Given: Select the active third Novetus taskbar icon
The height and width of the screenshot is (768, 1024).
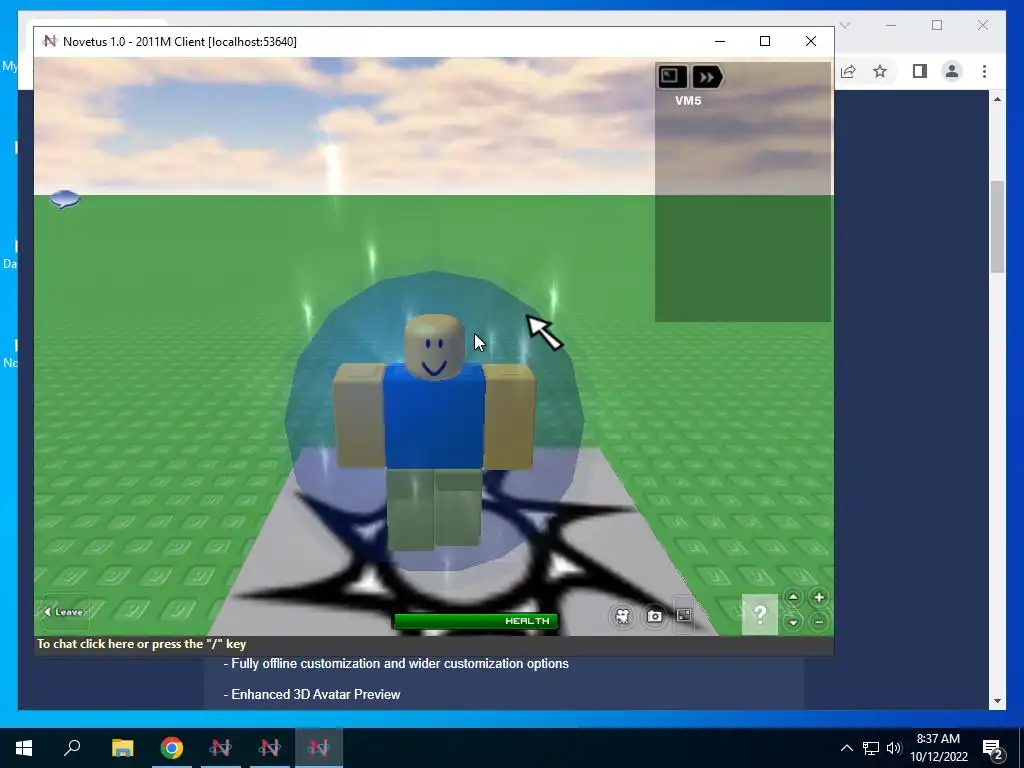Looking at the screenshot, I should point(319,748).
